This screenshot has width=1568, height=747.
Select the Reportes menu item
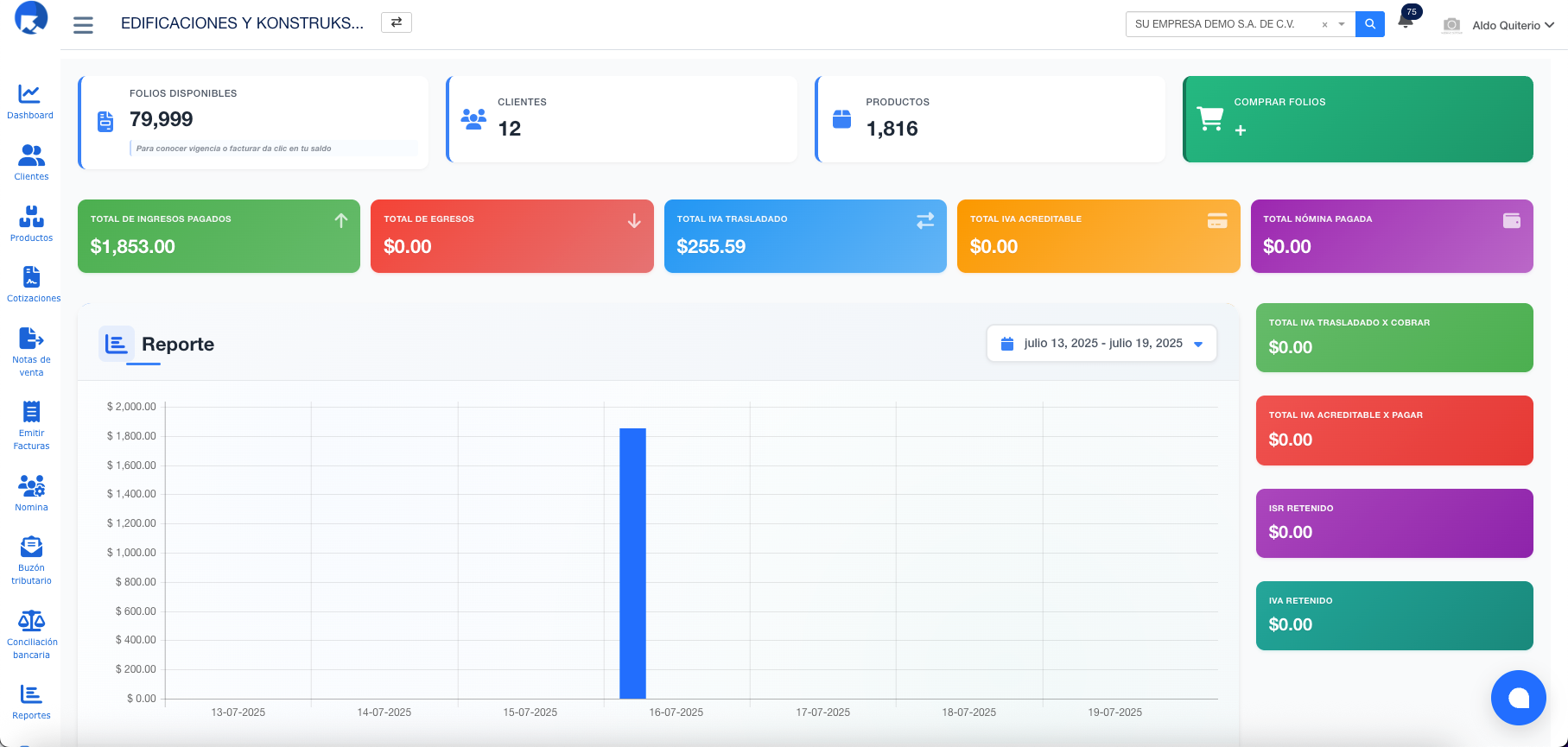31,701
